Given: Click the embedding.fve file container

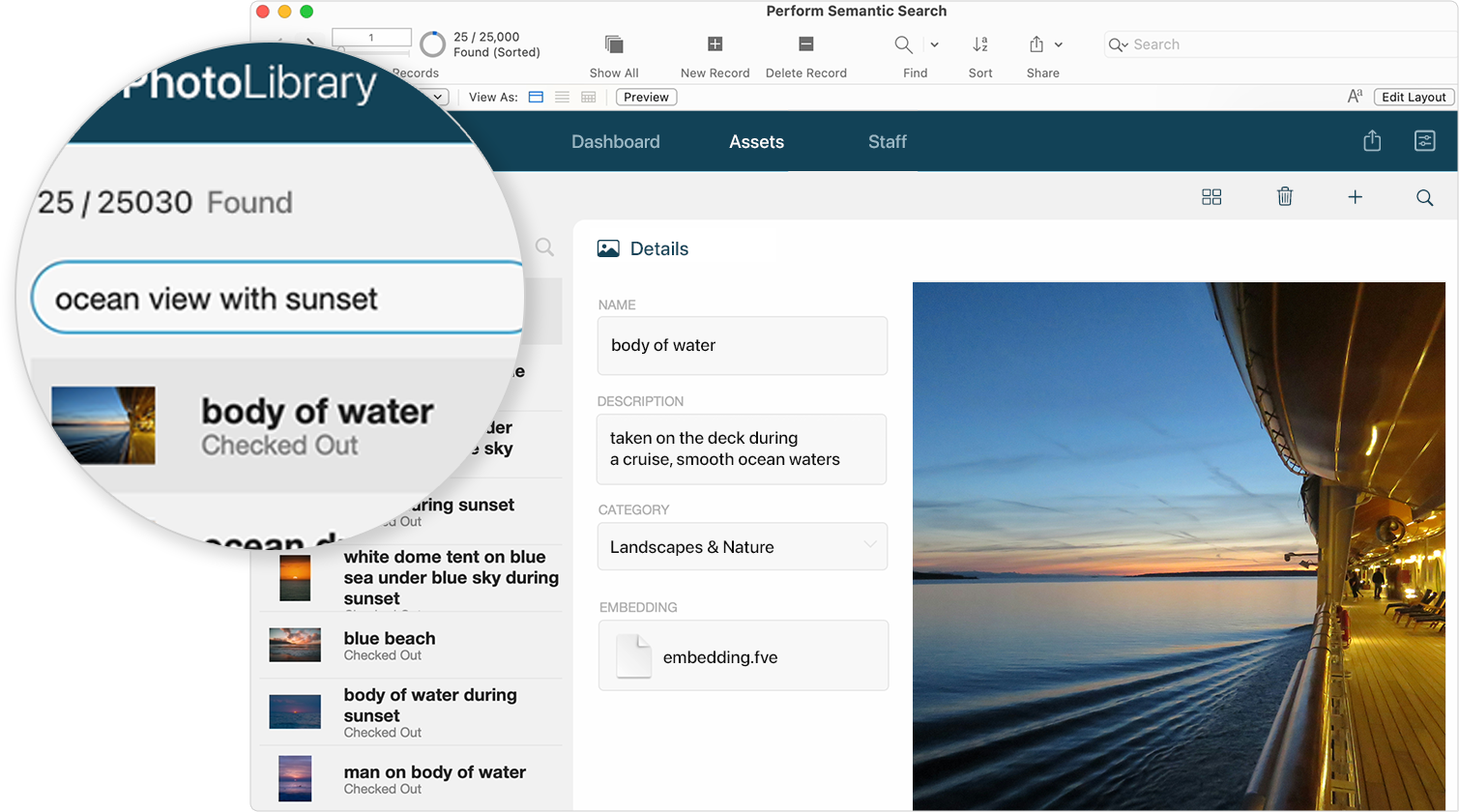Looking at the screenshot, I should pyautogui.click(x=744, y=655).
